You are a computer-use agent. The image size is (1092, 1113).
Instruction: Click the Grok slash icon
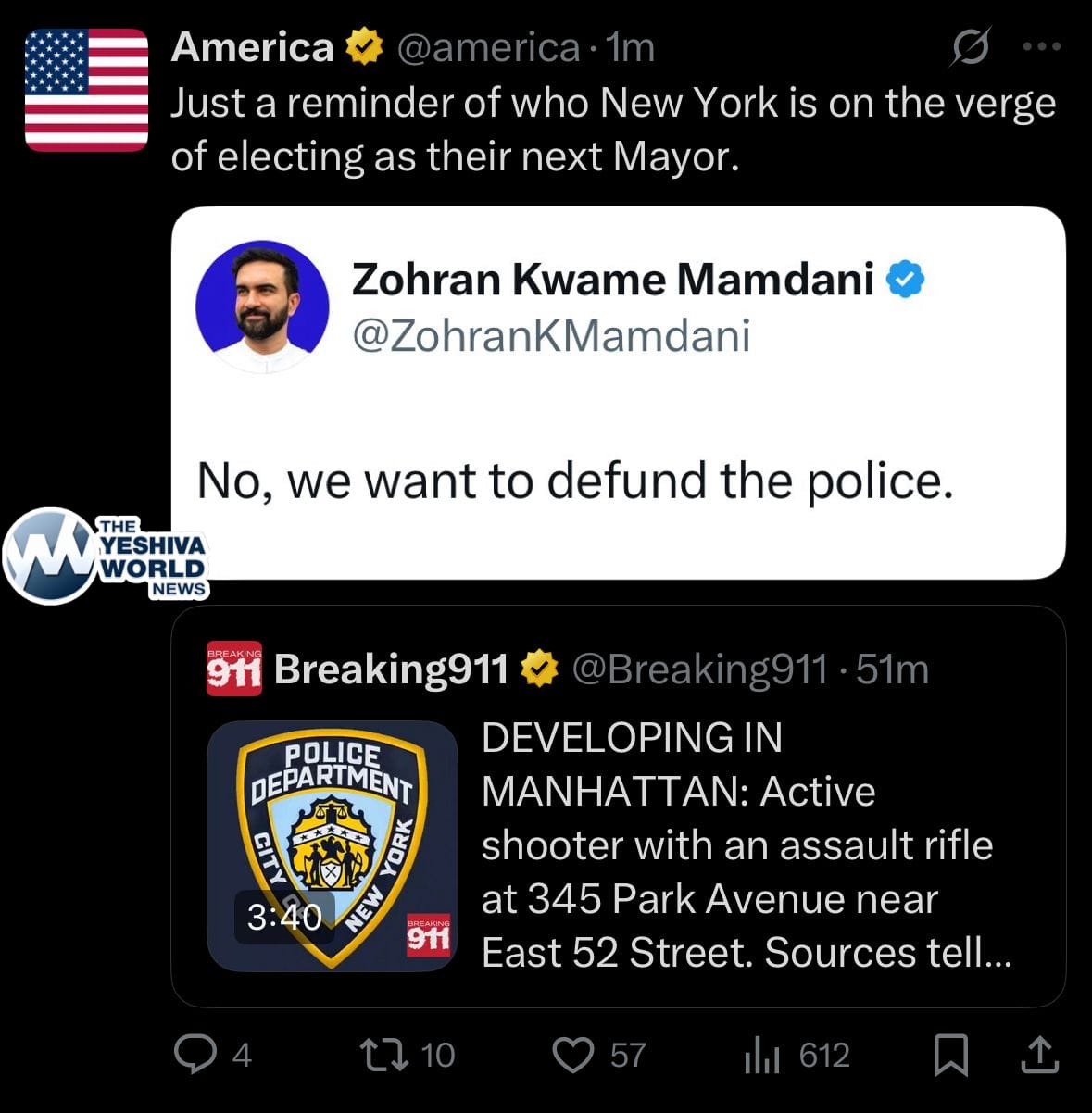pyautogui.click(x=970, y=46)
